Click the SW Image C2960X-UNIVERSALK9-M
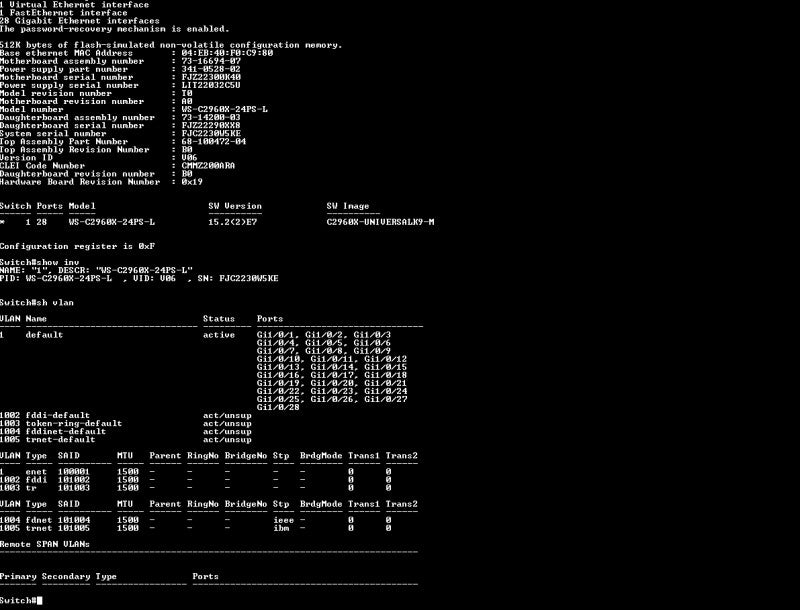Screen dimensions: 800x610 (x=381, y=222)
